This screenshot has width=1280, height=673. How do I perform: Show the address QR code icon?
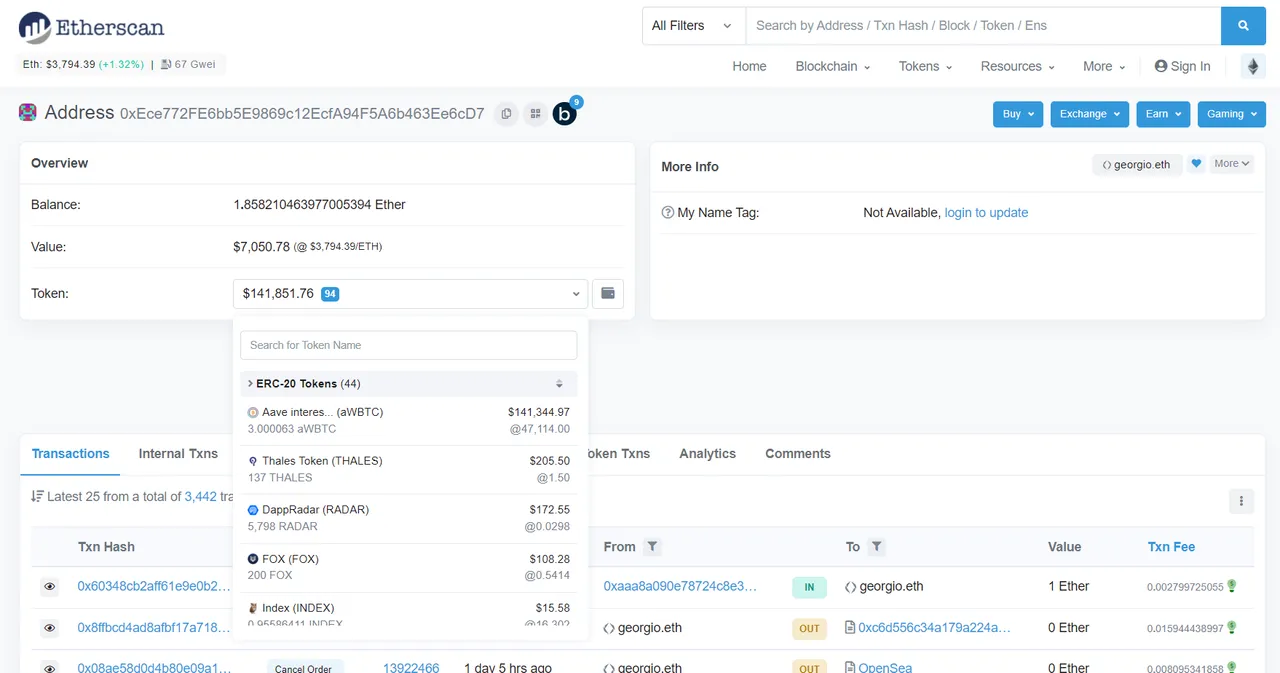(535, 114)
